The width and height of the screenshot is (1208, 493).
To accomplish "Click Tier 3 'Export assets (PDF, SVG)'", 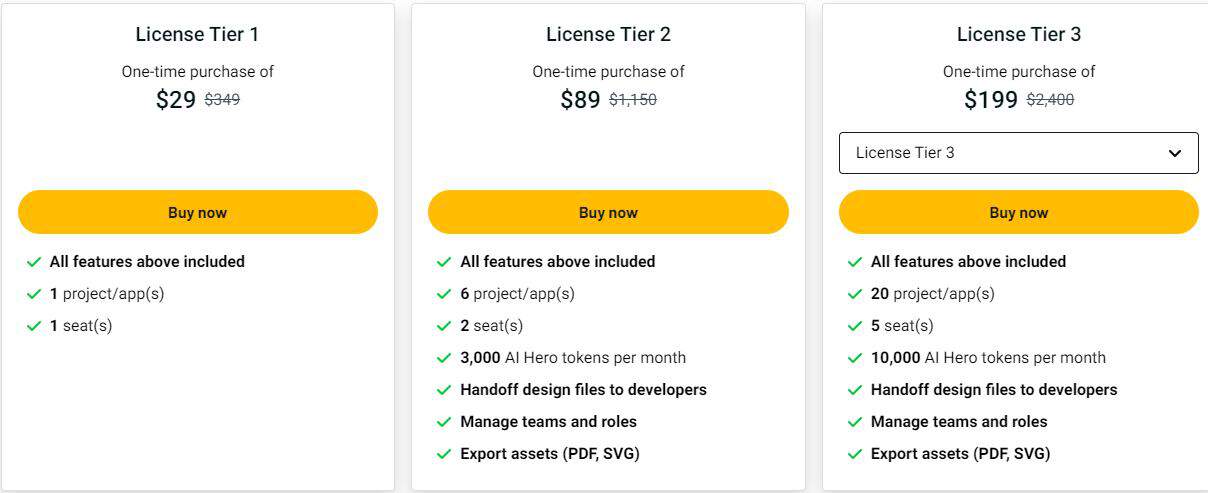I will coord(960,454).
